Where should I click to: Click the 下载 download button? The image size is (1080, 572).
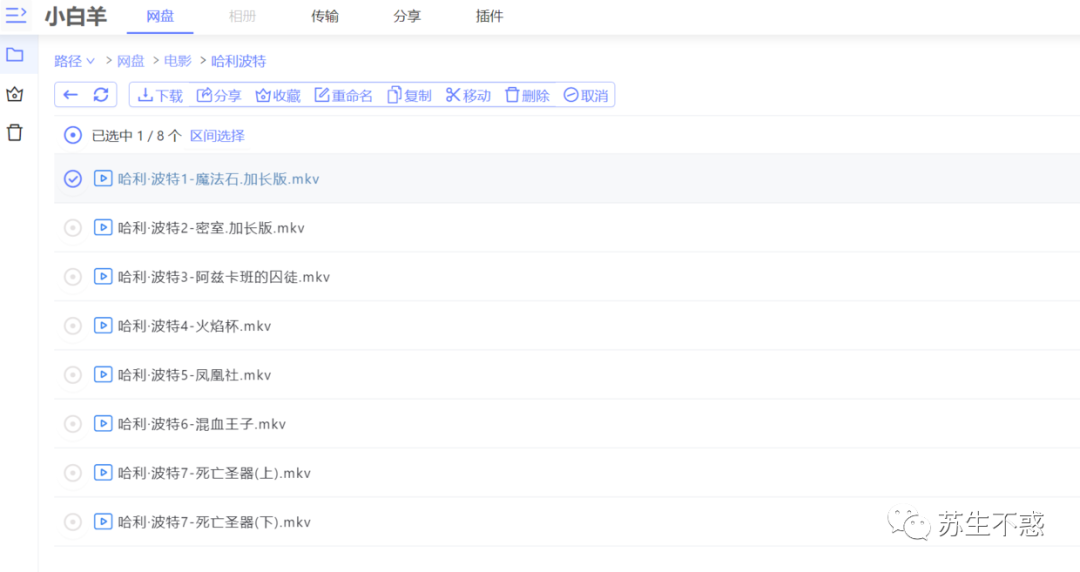pyautogui.click(x=160, y=95)
